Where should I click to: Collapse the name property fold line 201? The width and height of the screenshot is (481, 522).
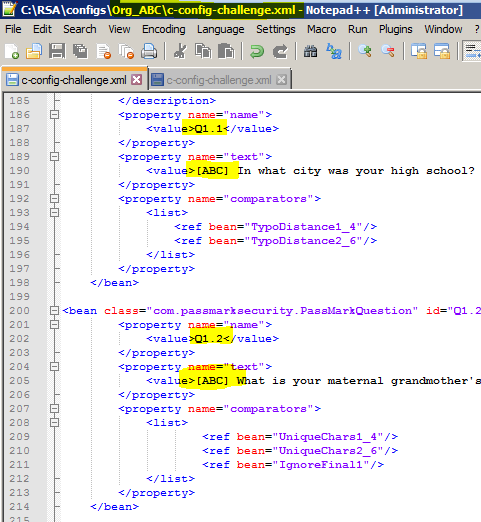coord(54,325)
